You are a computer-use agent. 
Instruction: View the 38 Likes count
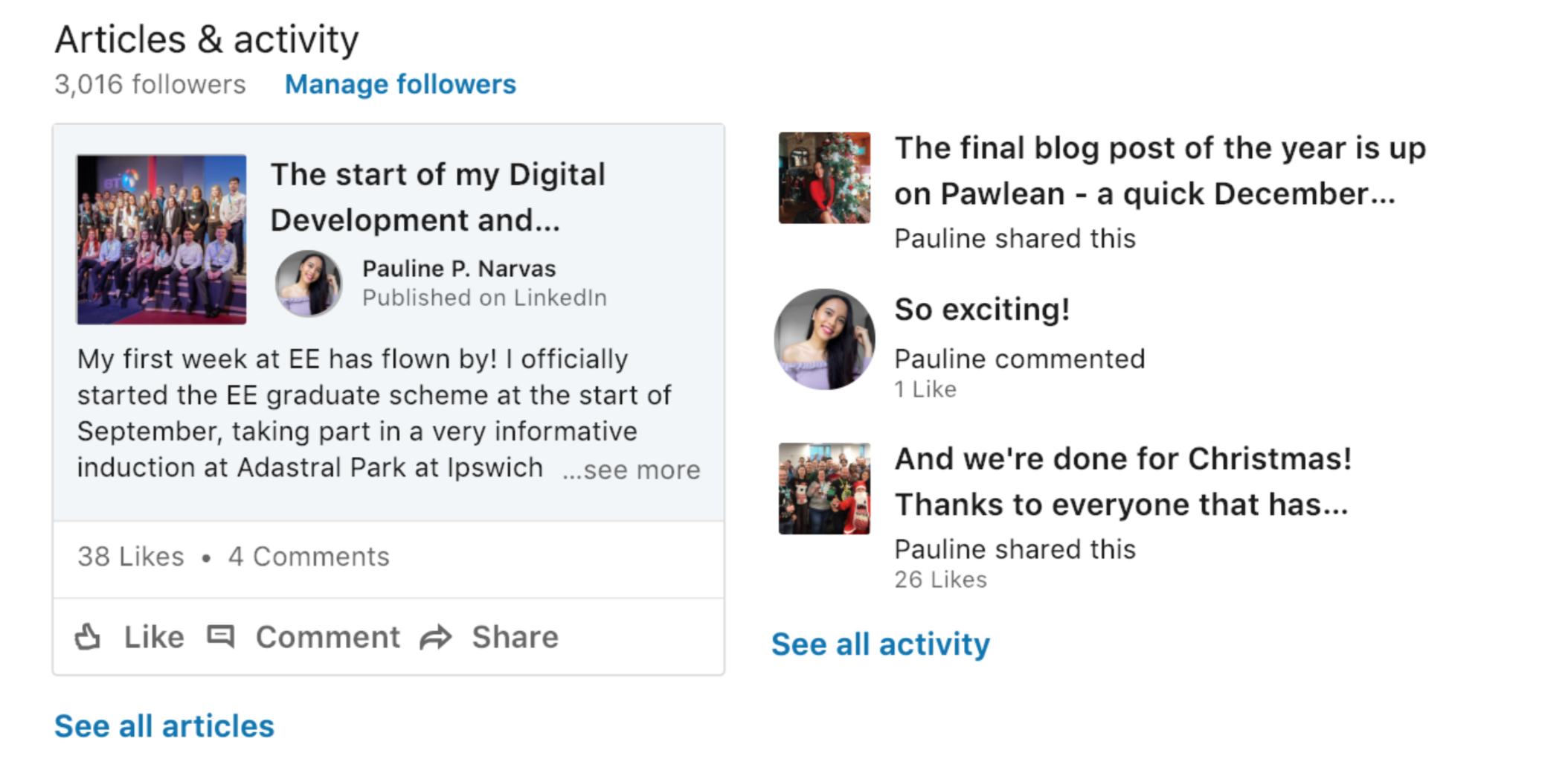[131, 557]
